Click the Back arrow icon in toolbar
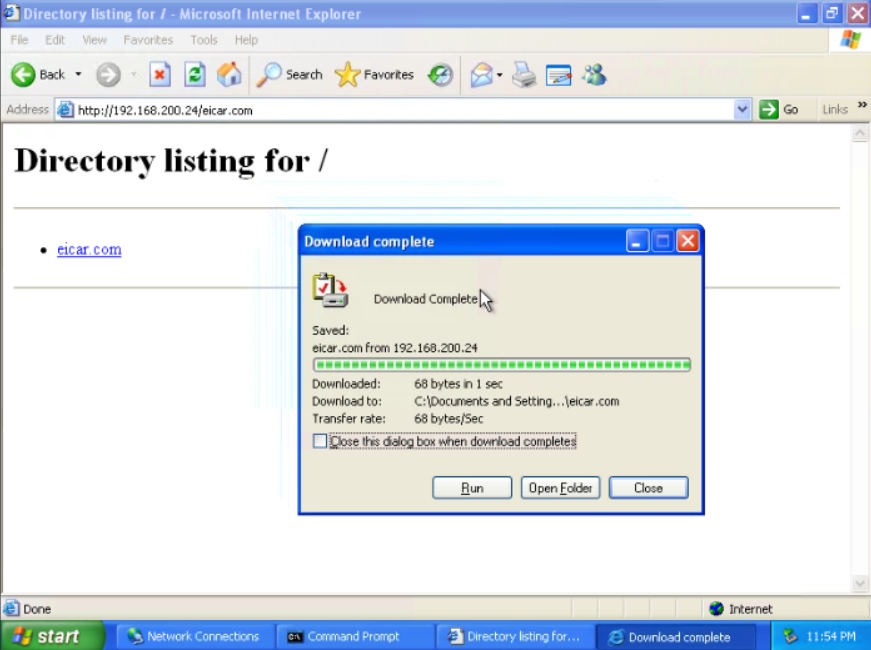 pyautogui.click(x=23, y=74)
